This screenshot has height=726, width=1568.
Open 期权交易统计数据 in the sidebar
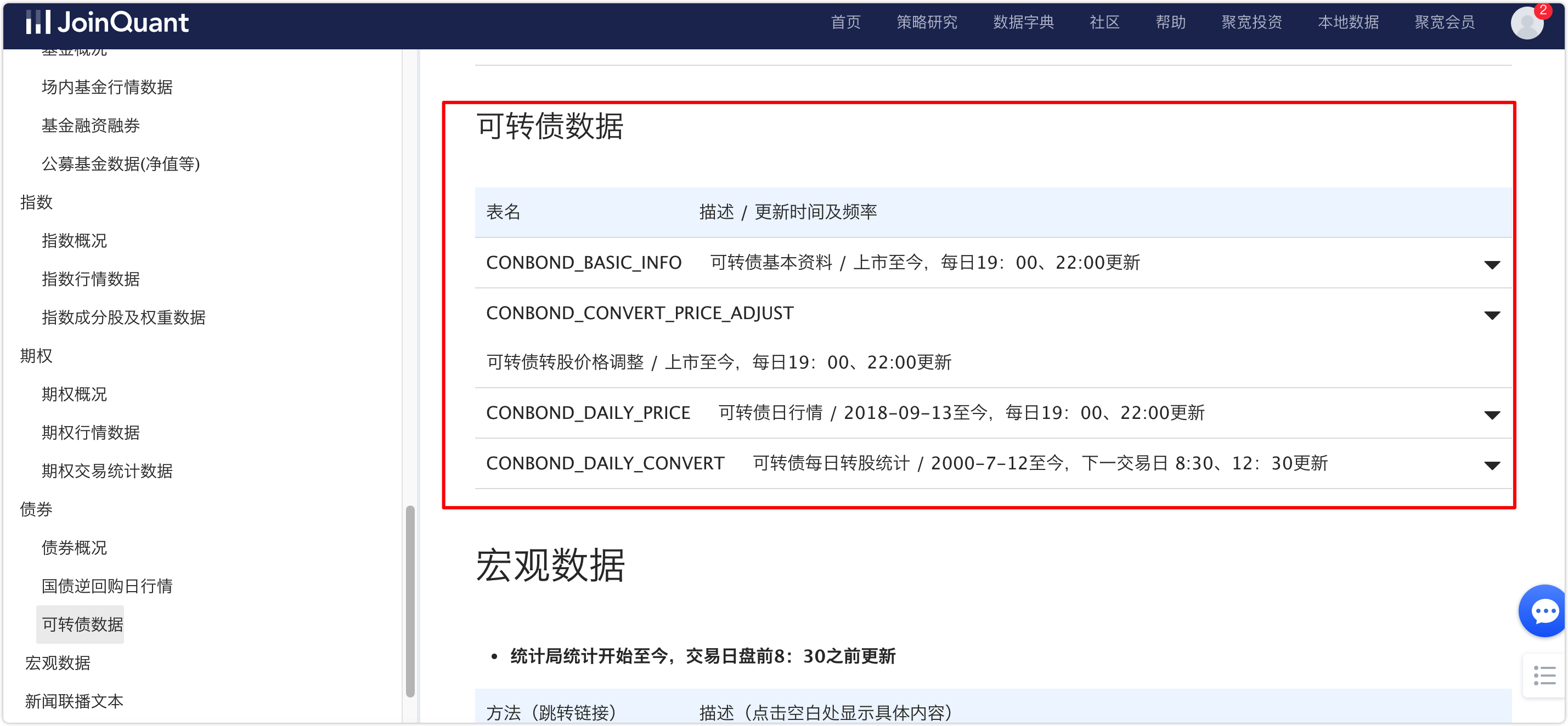click(x=107, y=470)
